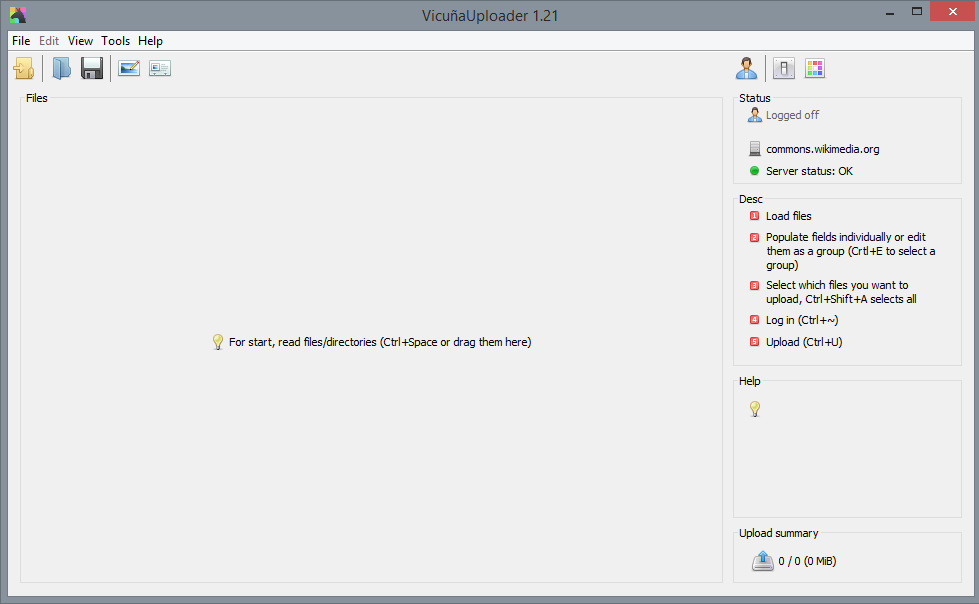Click the "Log in (Ctrl+~)" step text

click(x=802, y=320)
